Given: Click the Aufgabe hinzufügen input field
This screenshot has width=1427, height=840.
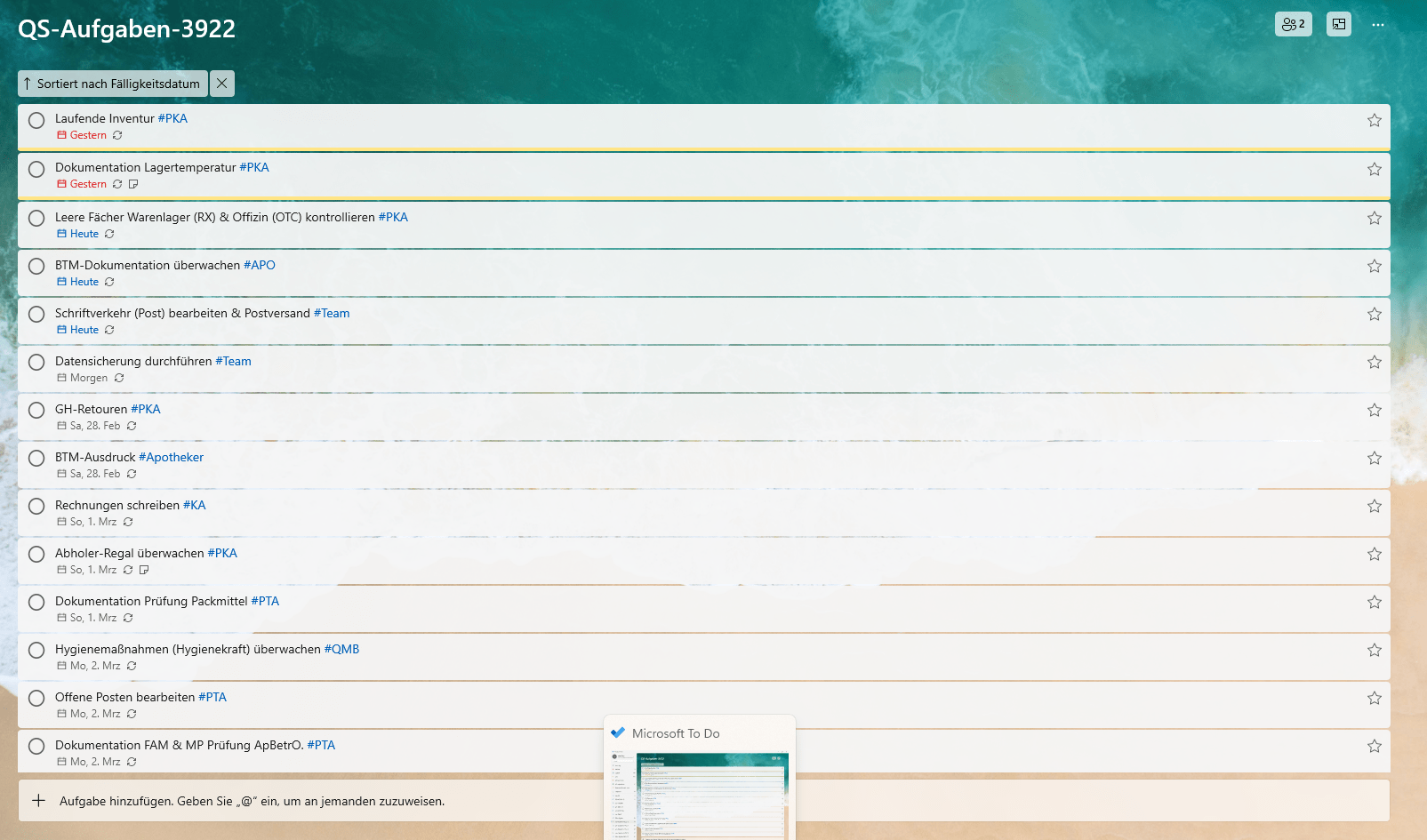Looking at the screenshot, I should pos(252,801).
